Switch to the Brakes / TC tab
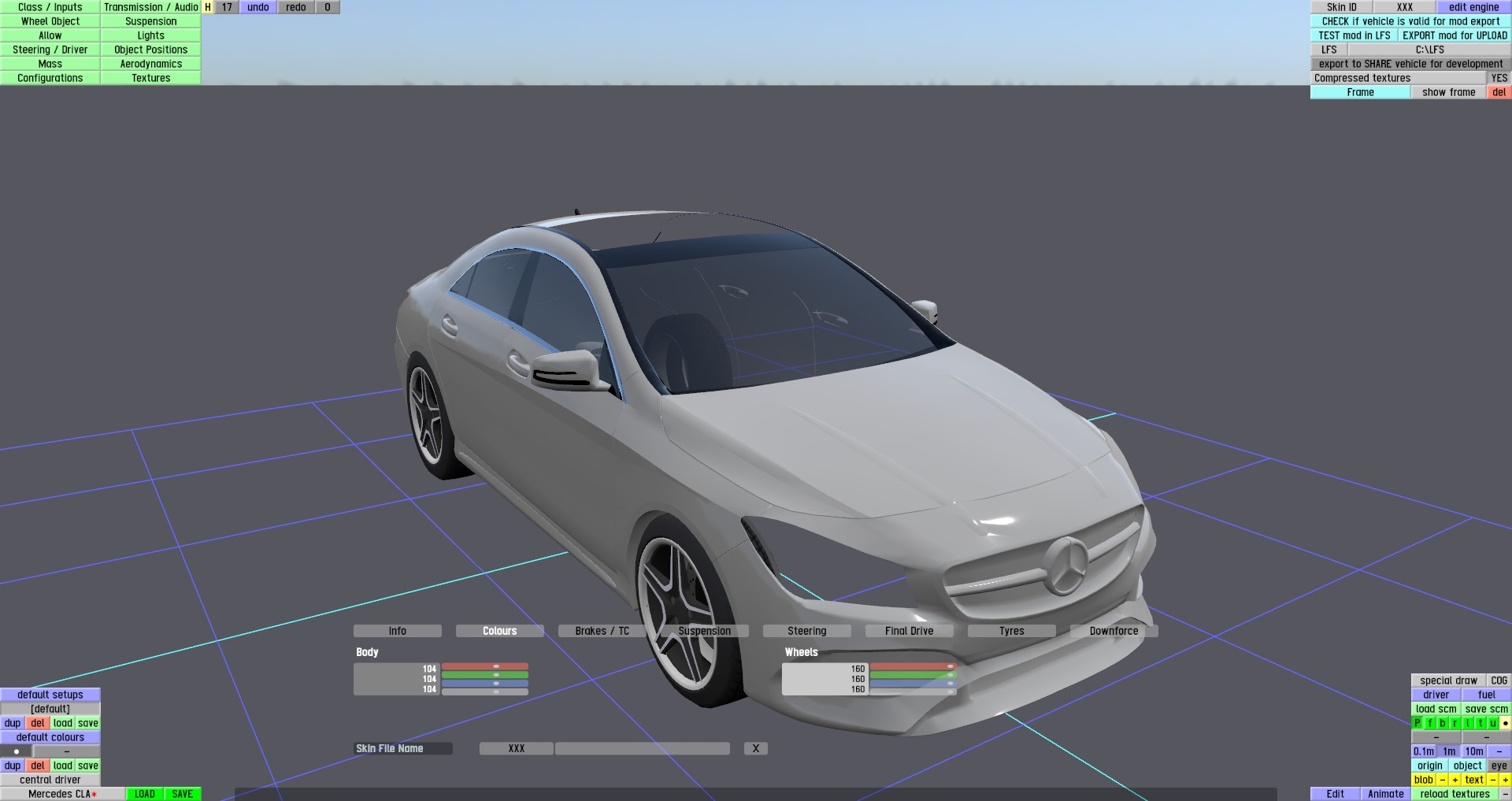This screenshot has height=801, width=1512. (602, 631)
